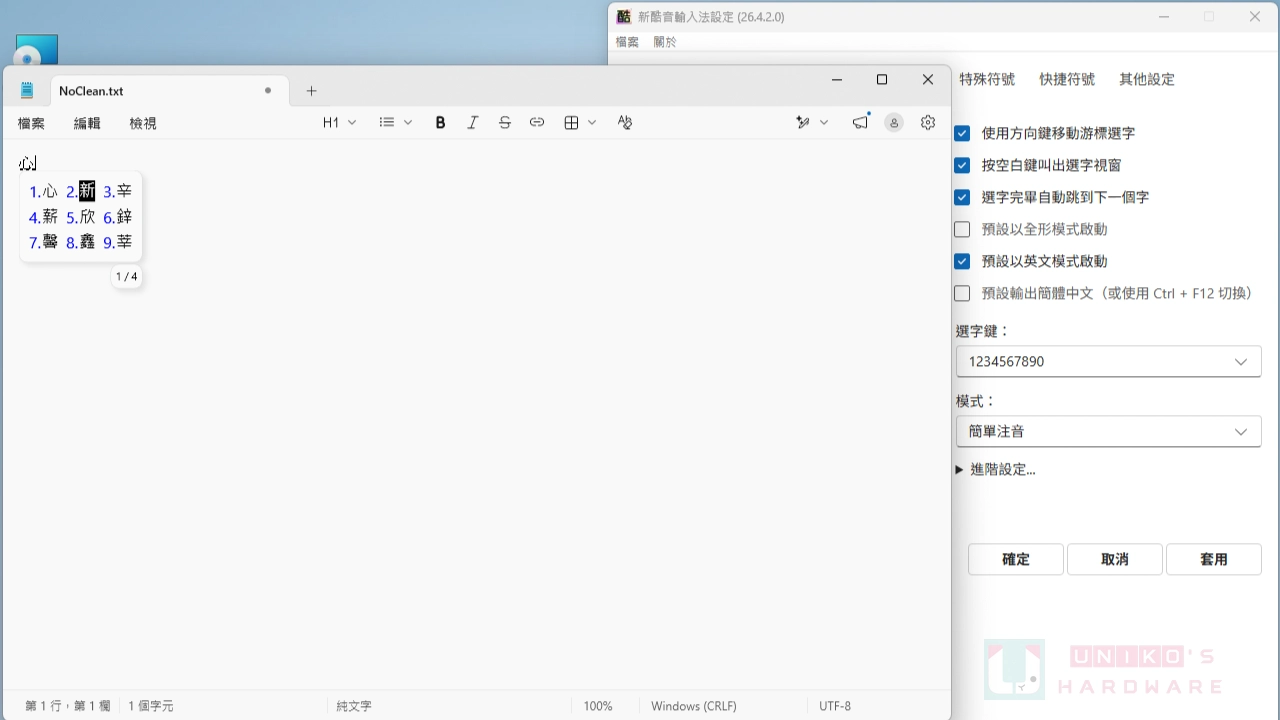Open 關於 menu in settings window

click(x=665, y=42)
